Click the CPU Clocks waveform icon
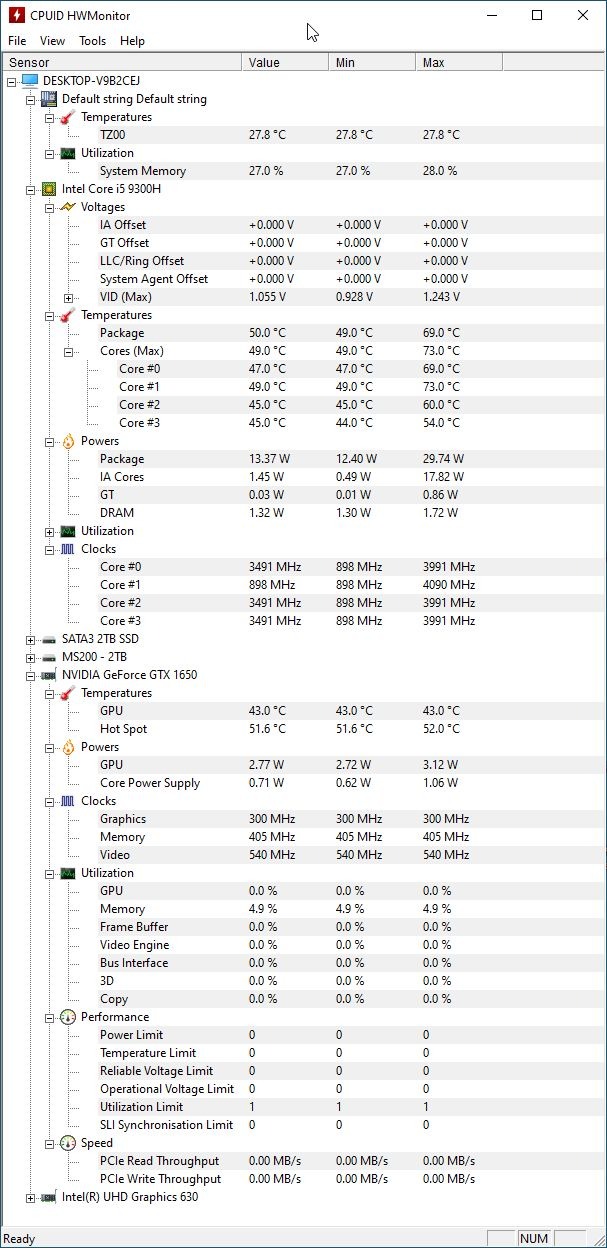Screen dimensions: 607x1248 (68, 549)
